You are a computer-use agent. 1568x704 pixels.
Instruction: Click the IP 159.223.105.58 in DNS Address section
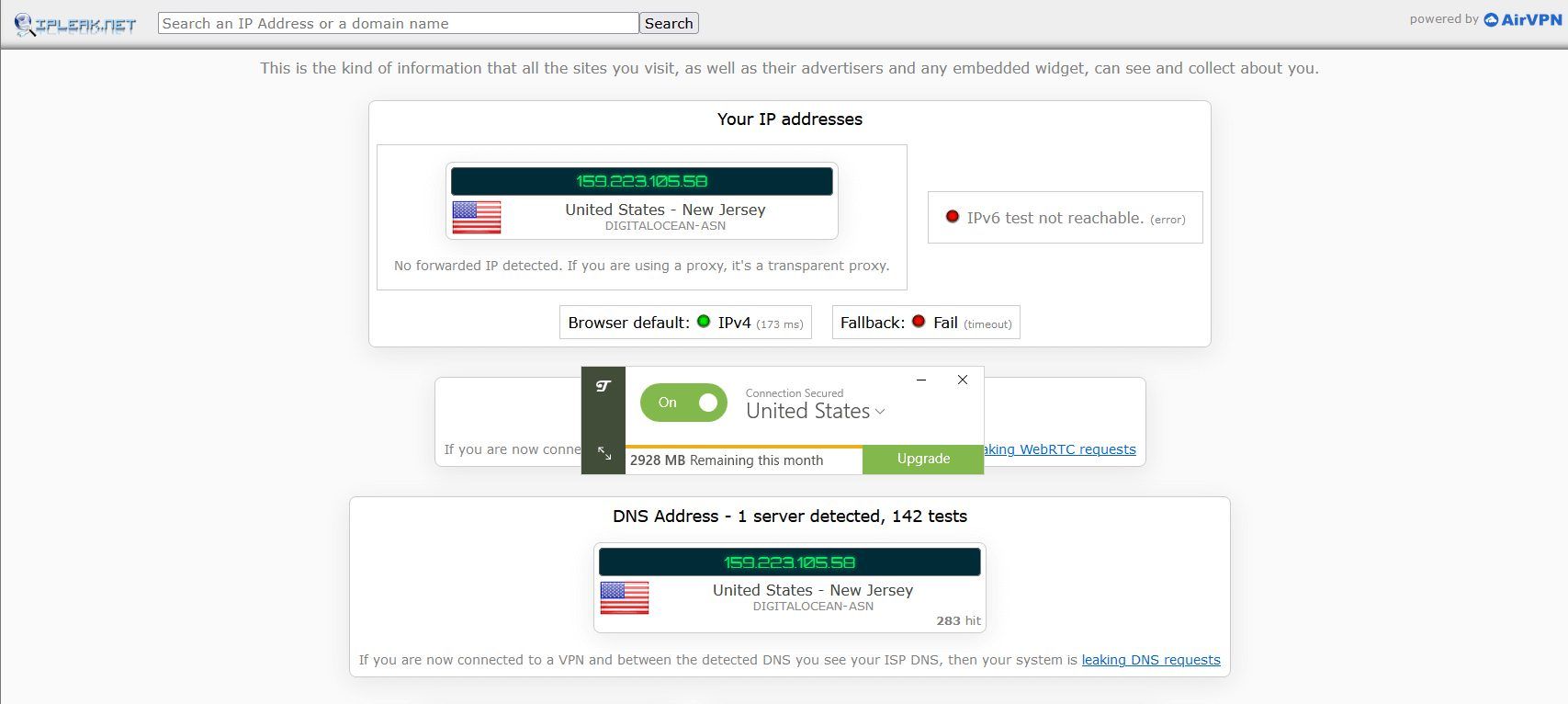pyautogui.click(x=789, y=562)
